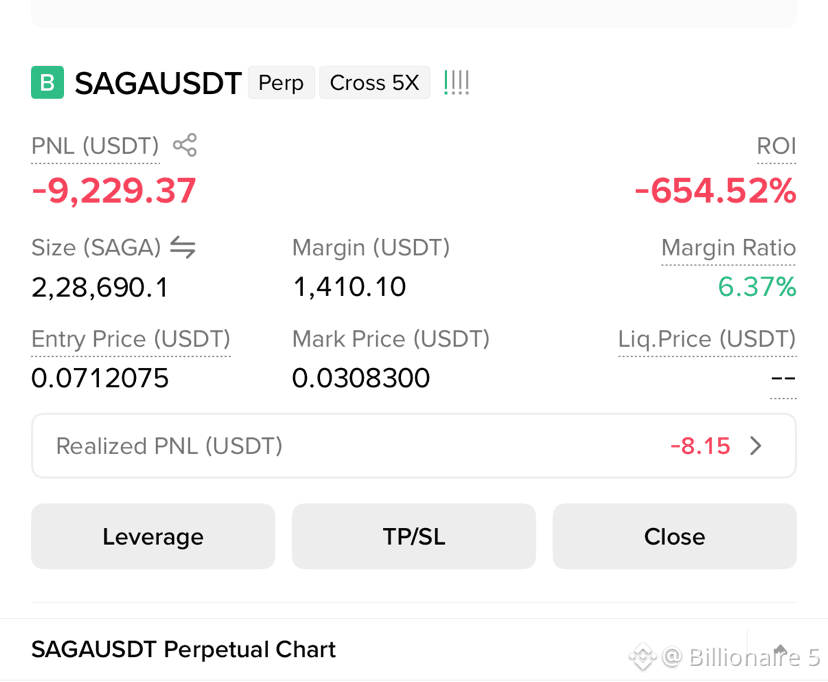This screenshot has width=828, height=682.
Task: Show PNL (USDT) label explanation
Action: (95, 146)
